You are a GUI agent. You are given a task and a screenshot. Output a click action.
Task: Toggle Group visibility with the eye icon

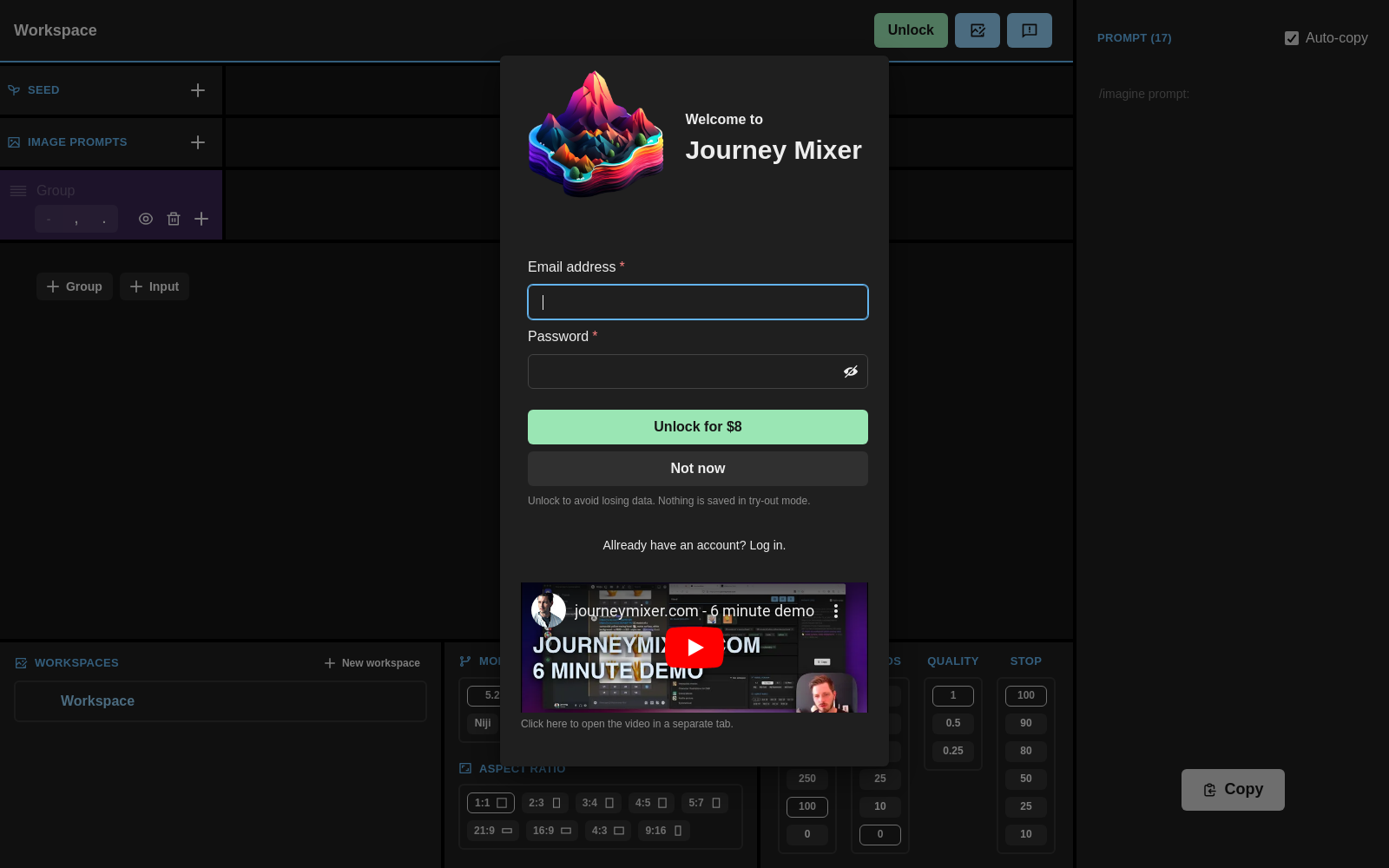click(x=146, y=219)
